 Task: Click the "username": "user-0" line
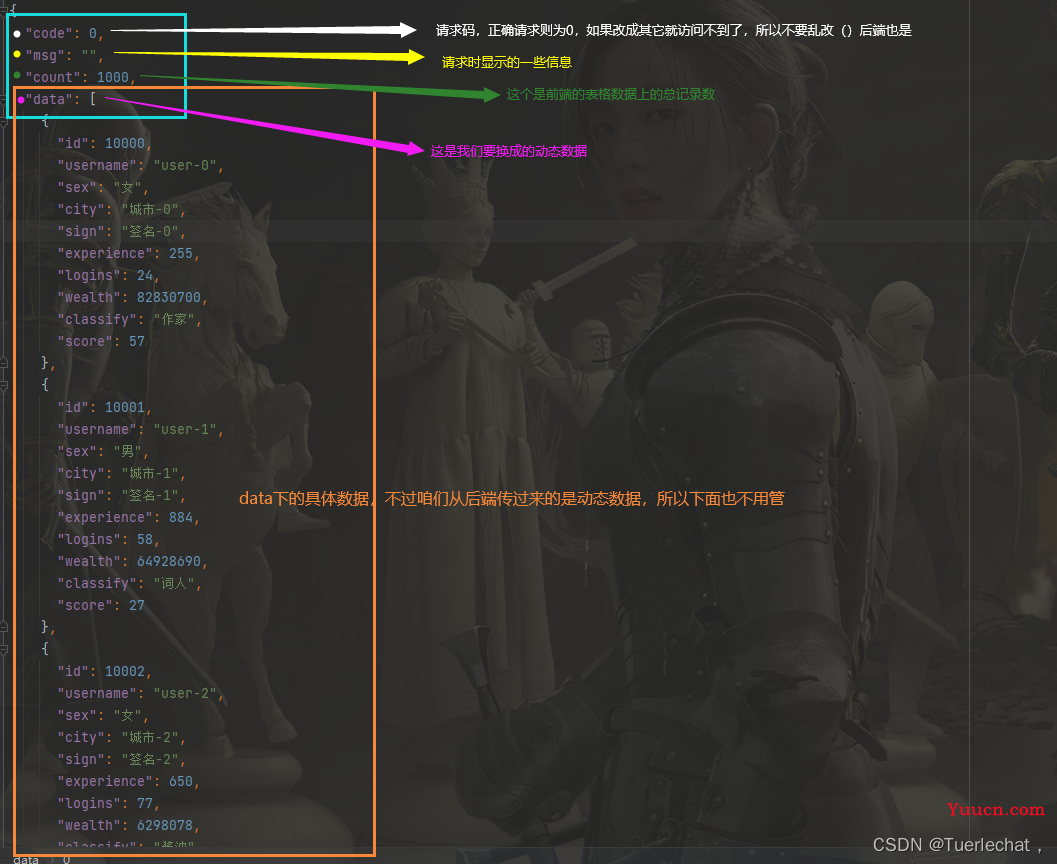pos(140,165)
